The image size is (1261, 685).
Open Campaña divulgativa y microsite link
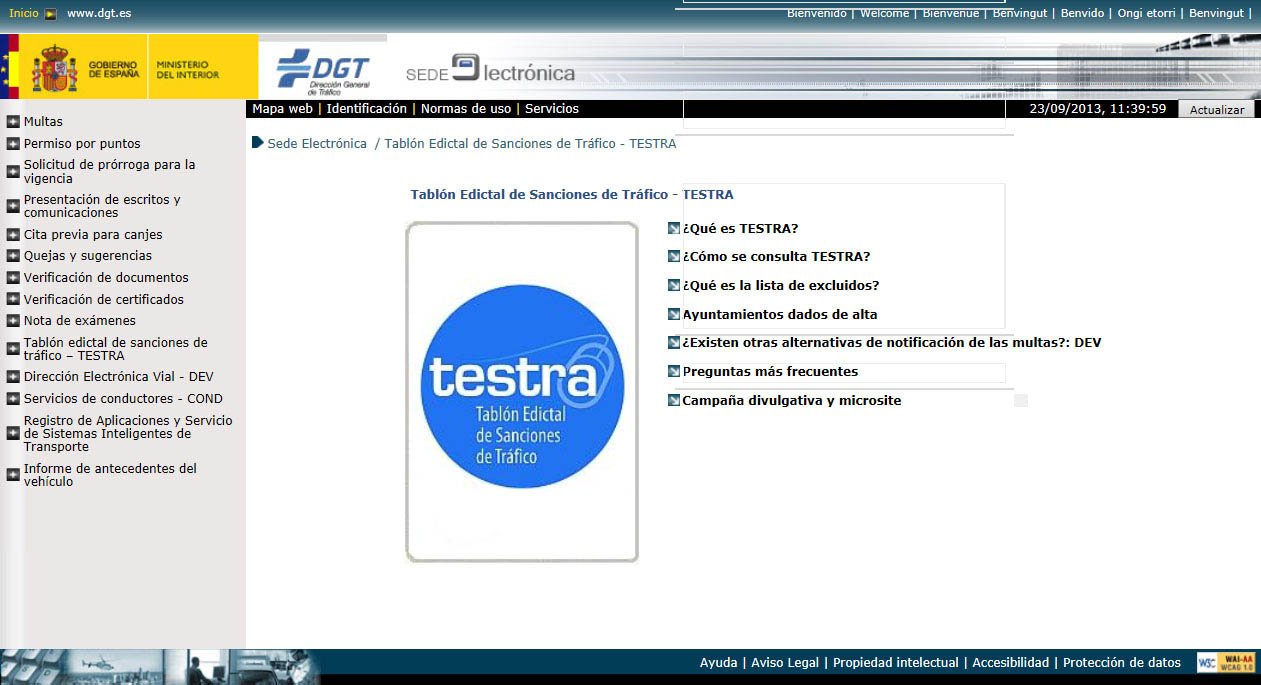click(792, 401)
